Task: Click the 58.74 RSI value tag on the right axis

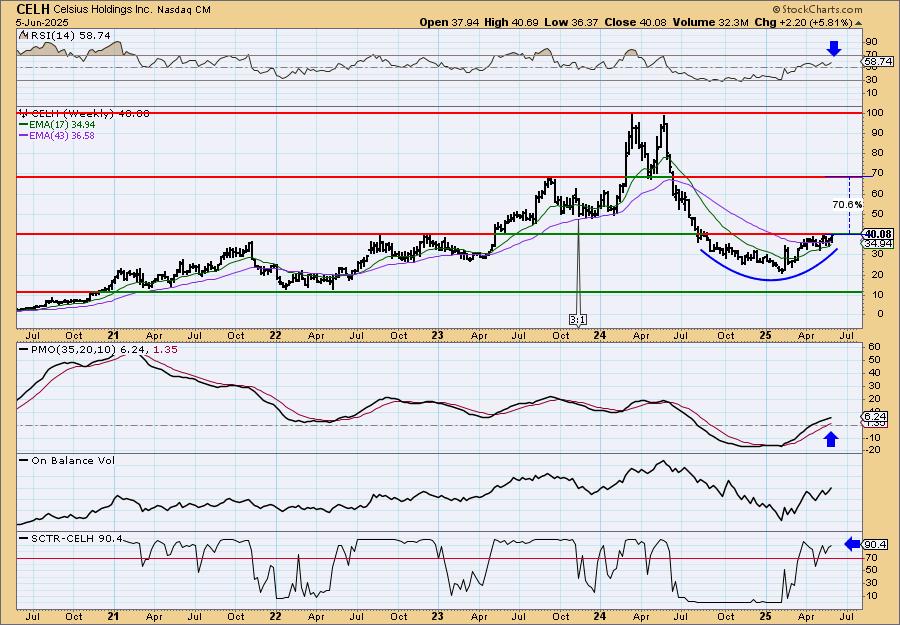Action: [878, 61]
